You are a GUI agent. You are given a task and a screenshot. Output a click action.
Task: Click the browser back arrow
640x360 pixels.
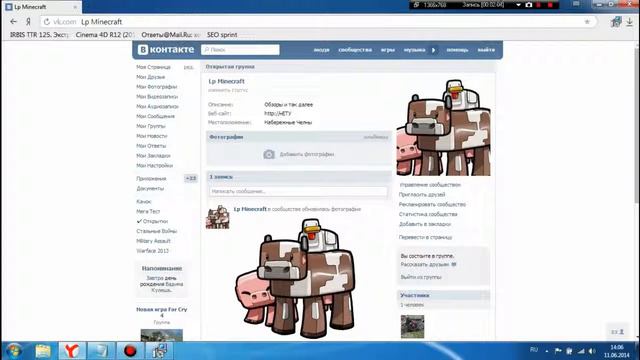pyautogui.click(x=13, y=22)
